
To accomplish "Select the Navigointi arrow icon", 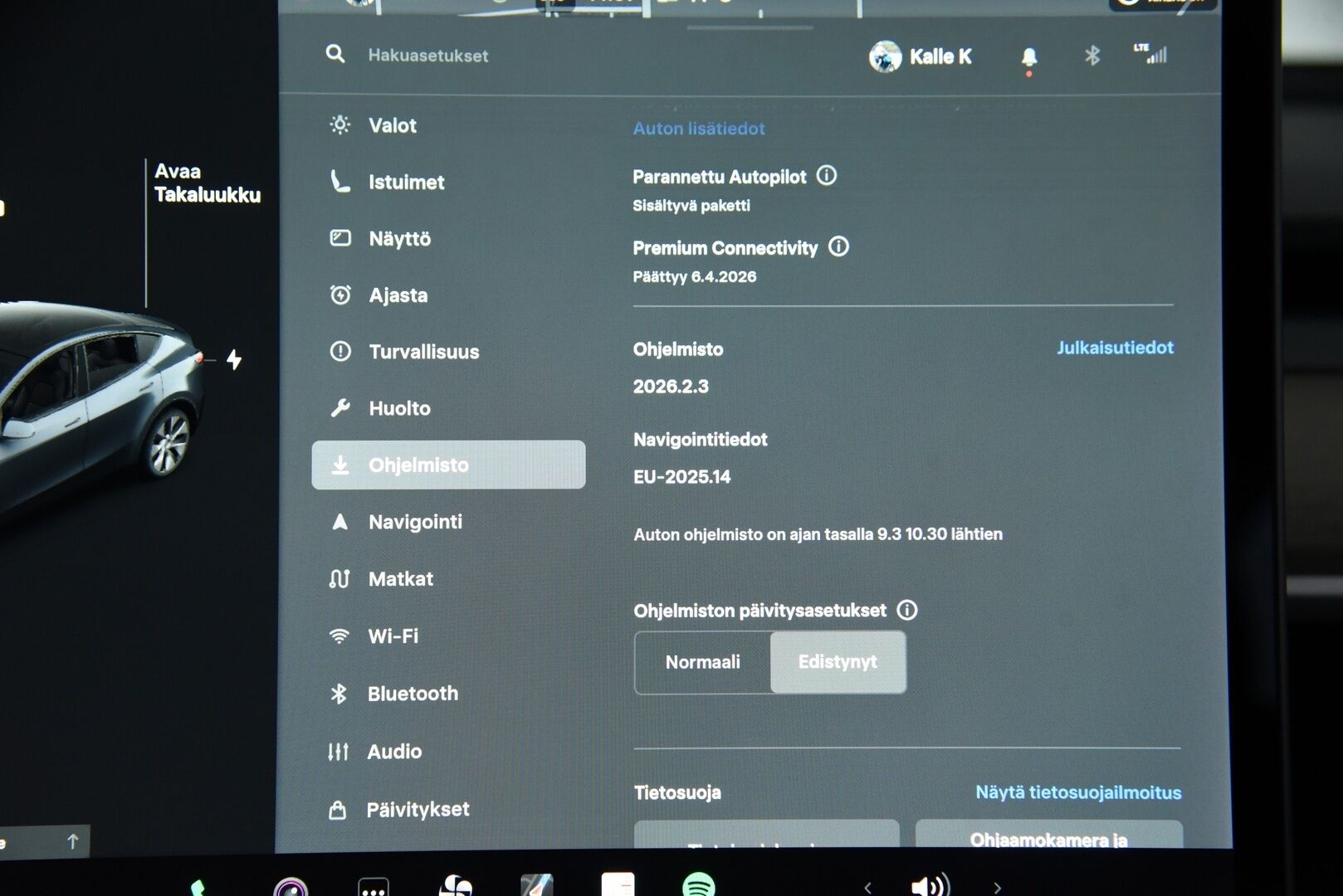I will [x=340, y=522].
